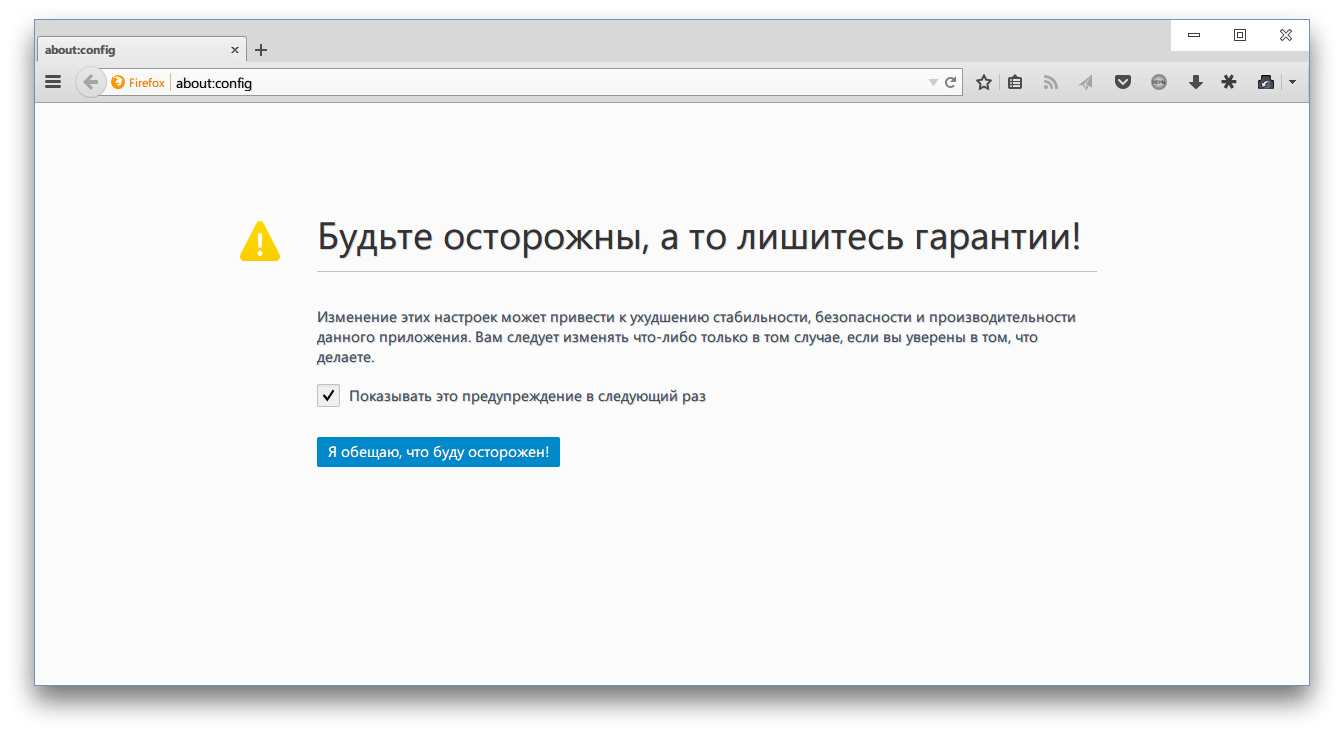Open the Downloads arrow icon
Screen dimensions: 1344x735
[x=1195, y=81]
